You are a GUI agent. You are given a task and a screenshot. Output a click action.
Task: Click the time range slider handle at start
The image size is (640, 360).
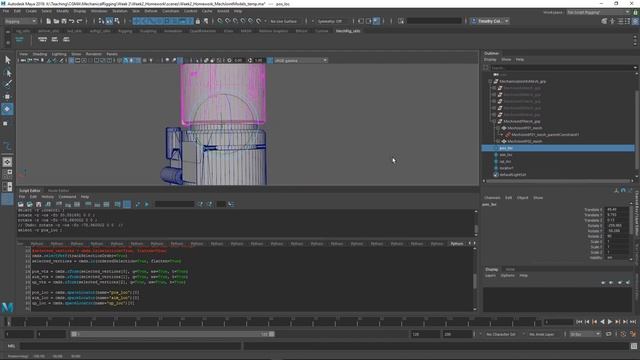pos(74,334)
